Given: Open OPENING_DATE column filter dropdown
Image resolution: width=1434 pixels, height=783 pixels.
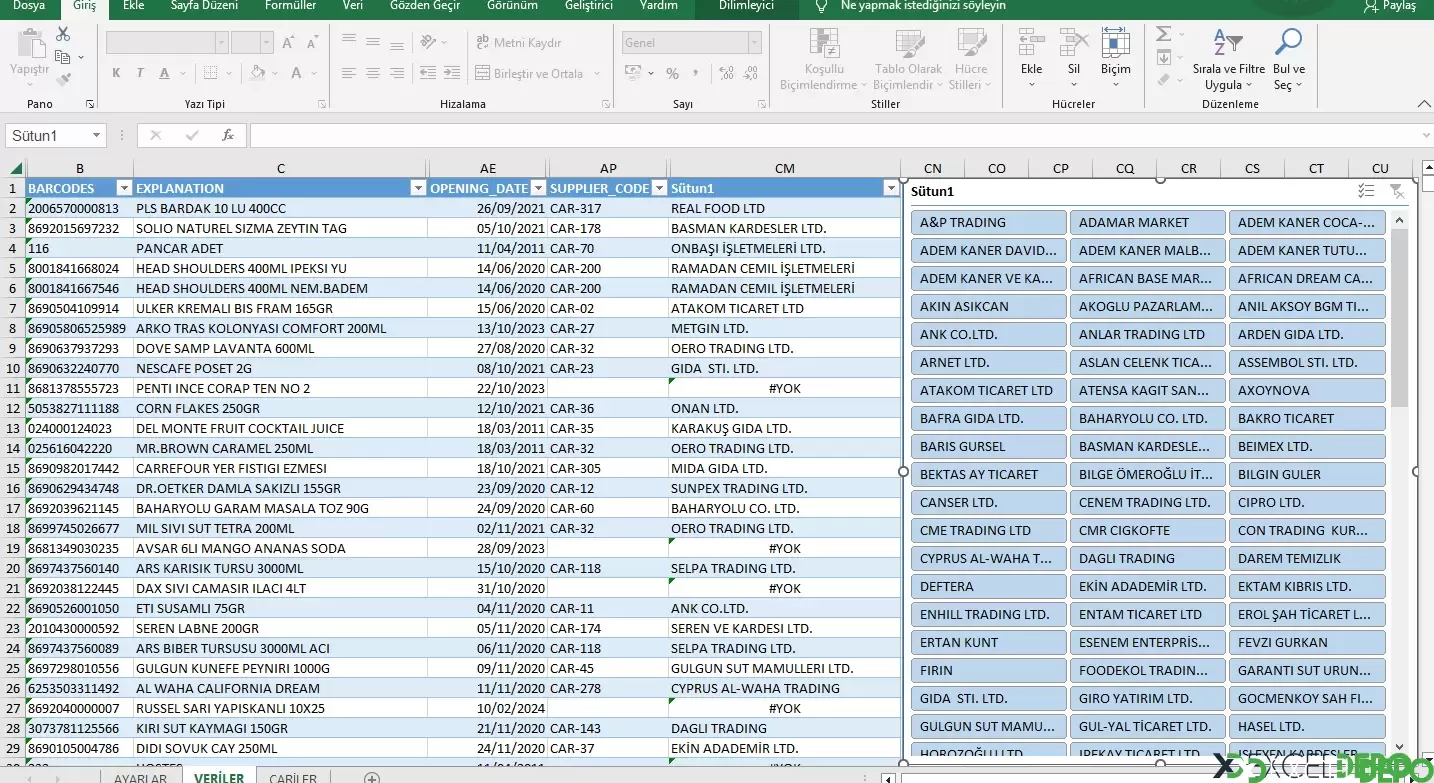Looking at the screenshot, I should click(x=538, y=188).
